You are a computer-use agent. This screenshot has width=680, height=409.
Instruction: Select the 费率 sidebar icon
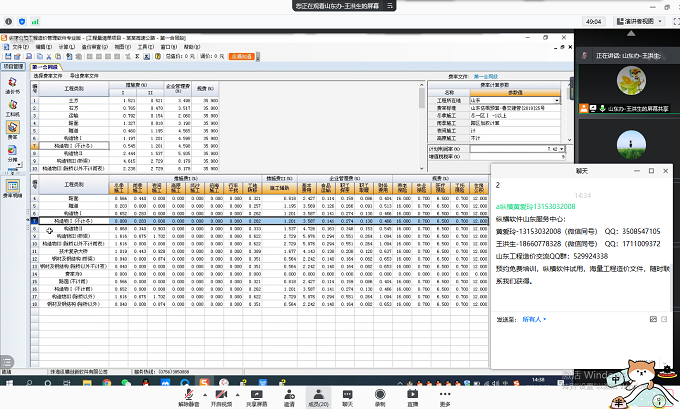12,130
